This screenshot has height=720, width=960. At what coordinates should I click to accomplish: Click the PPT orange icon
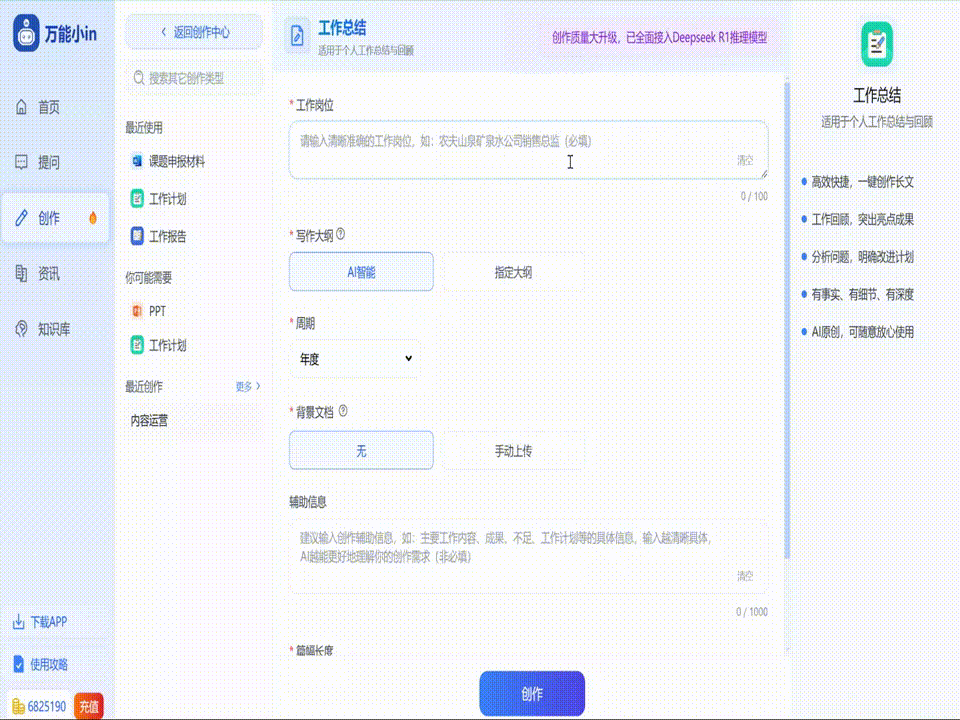coord(137,311)
